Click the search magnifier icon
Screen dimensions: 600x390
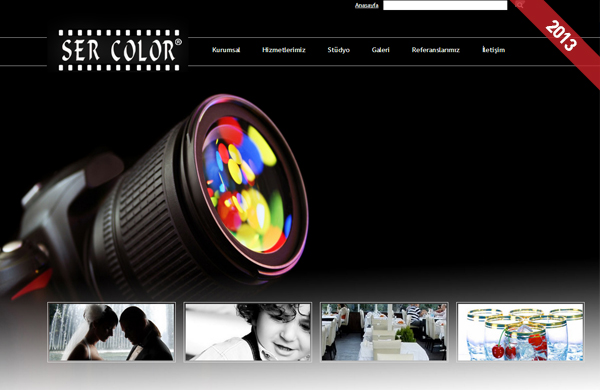point(519,5)
